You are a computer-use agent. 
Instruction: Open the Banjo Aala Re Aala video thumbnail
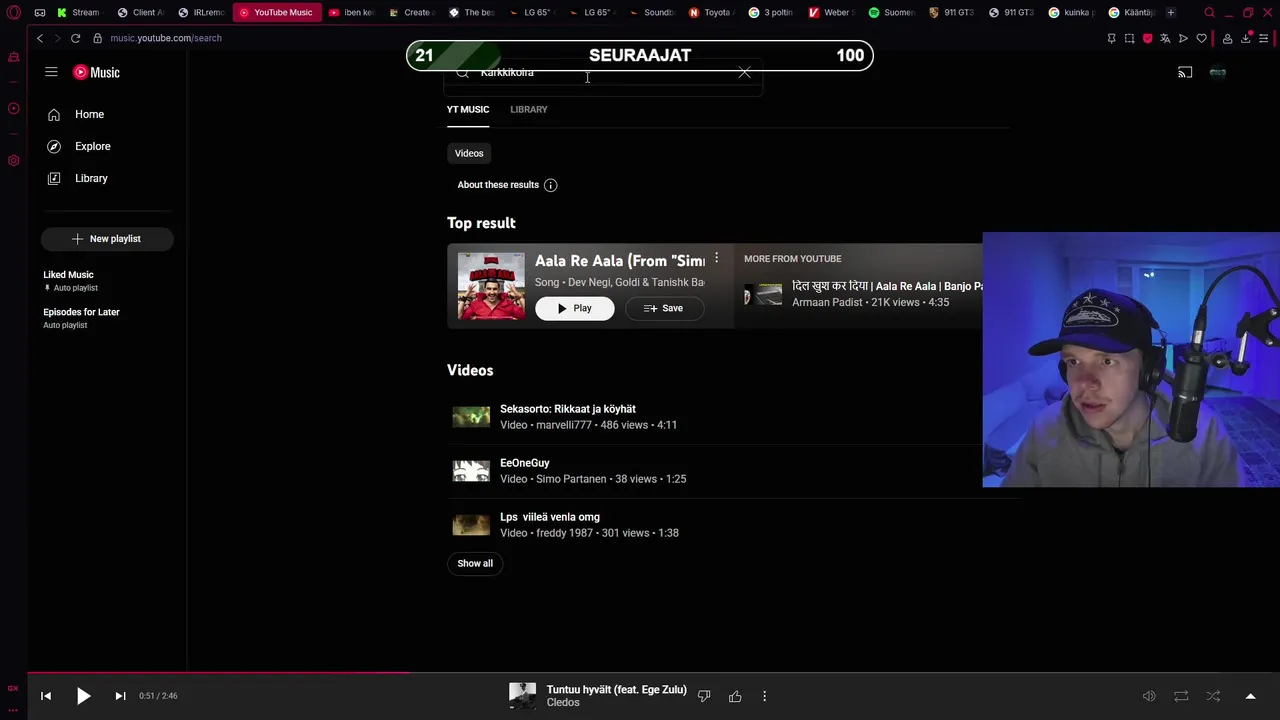point(763,294)
